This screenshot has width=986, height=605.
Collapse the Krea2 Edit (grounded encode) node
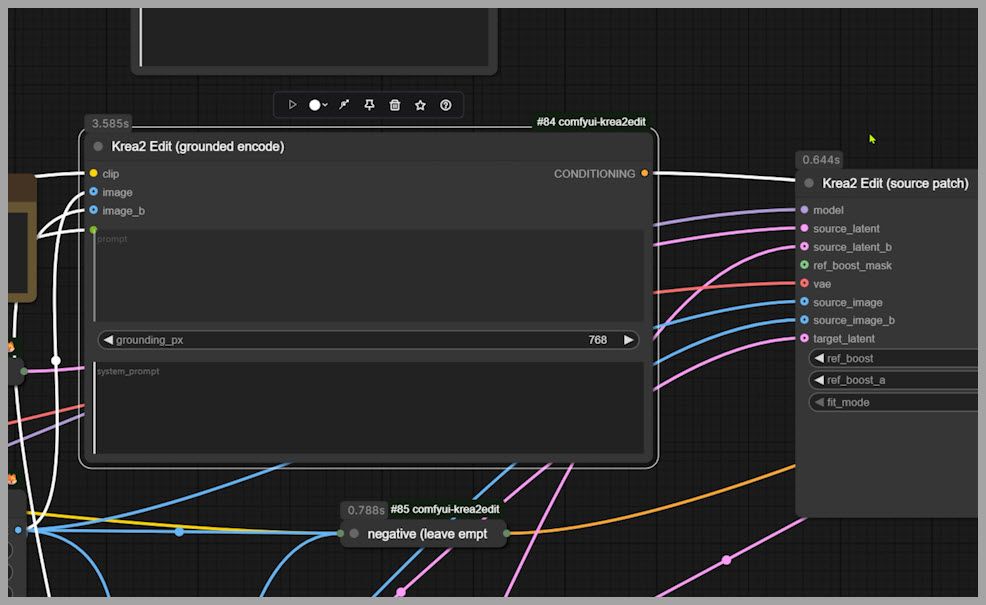tap(98, 147)
